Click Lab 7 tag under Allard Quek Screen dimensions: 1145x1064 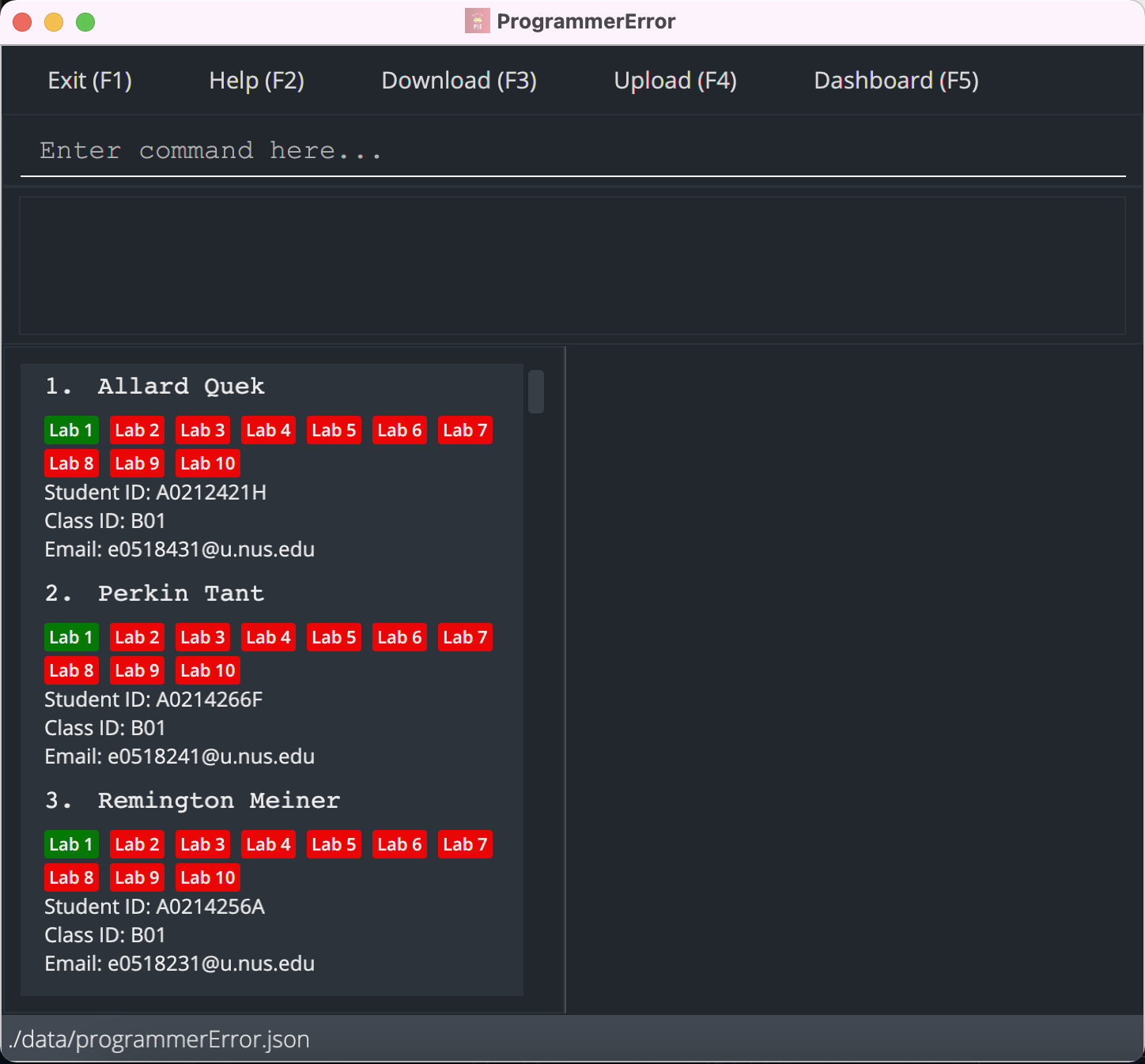click(x=465, y=430)
